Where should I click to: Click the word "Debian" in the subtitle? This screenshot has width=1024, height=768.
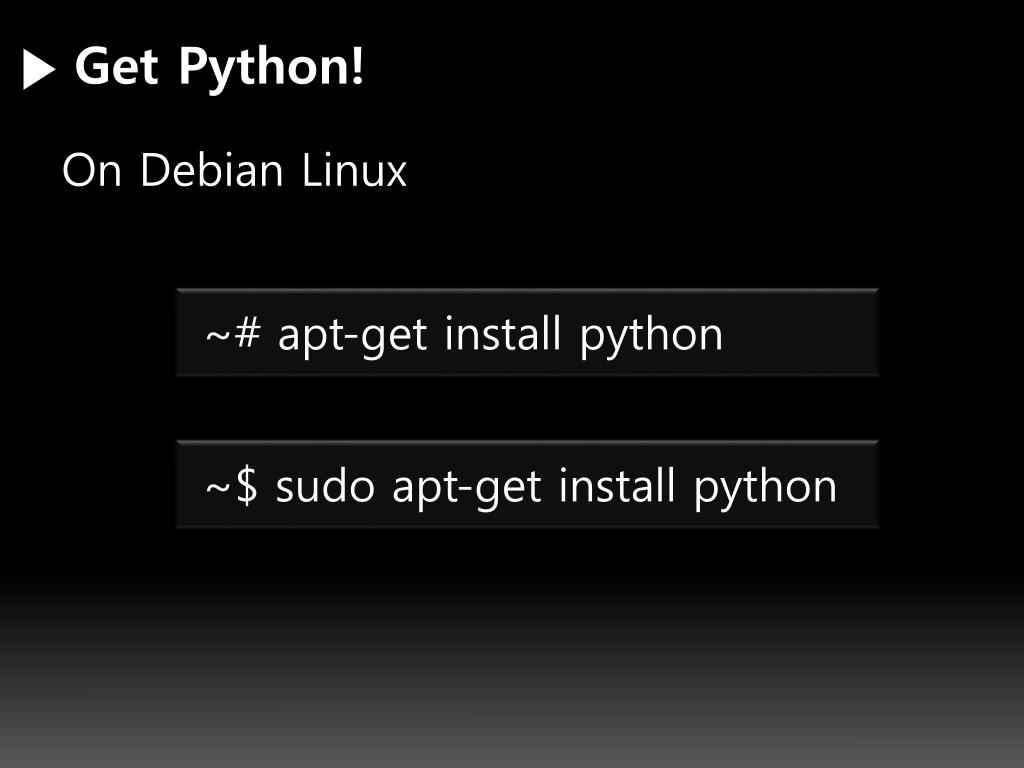coord(211,170)
